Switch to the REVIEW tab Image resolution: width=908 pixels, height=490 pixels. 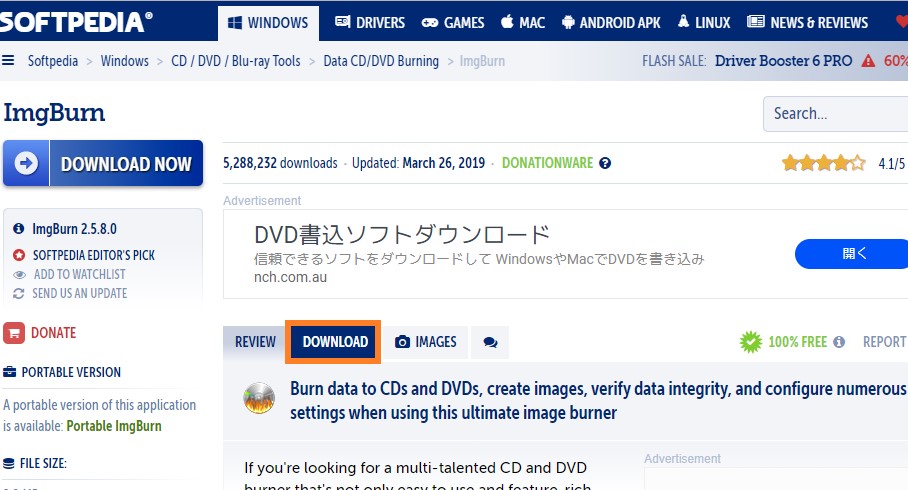pyautogui.click(x=255, y=342)
